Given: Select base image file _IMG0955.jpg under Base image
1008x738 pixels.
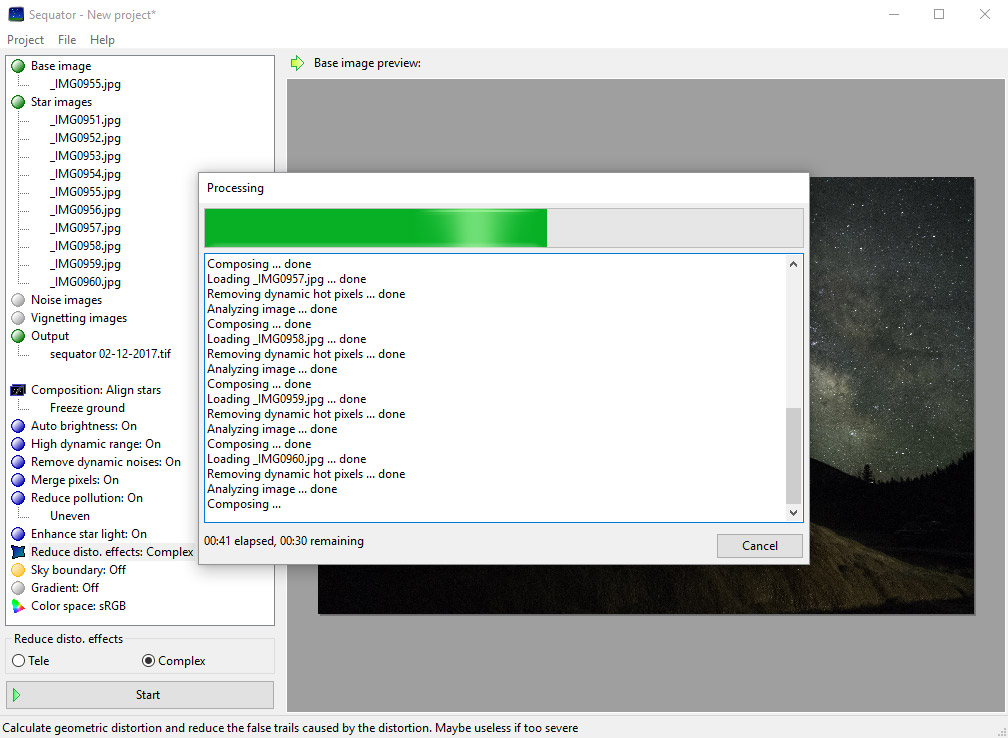Looking at the screenshot, I should (86, 84).
